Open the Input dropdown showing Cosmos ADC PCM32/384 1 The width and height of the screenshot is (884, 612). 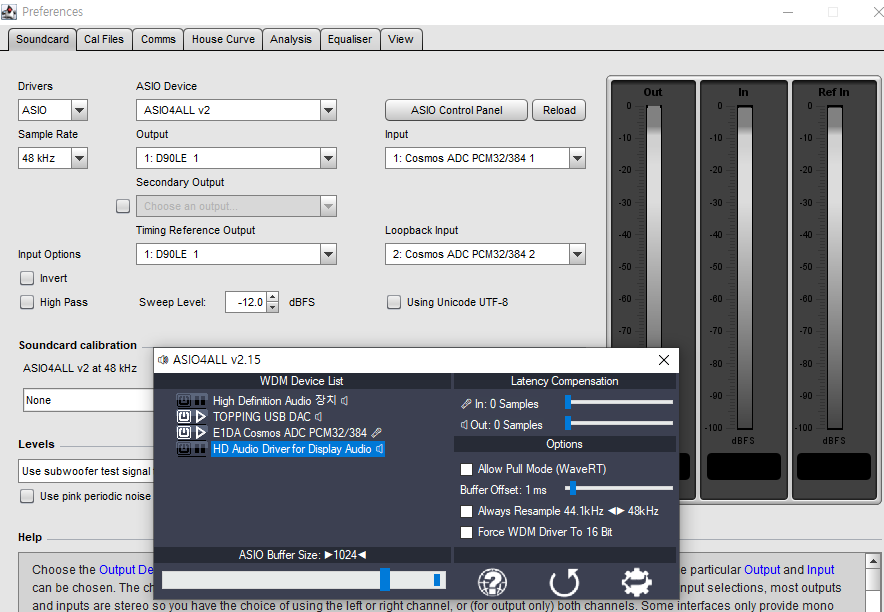click(577, 158)
